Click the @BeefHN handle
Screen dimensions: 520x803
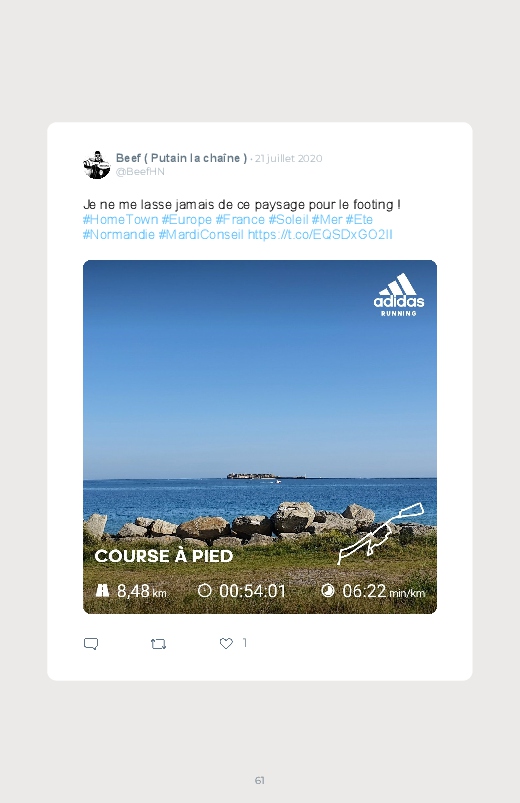(140, 172)
